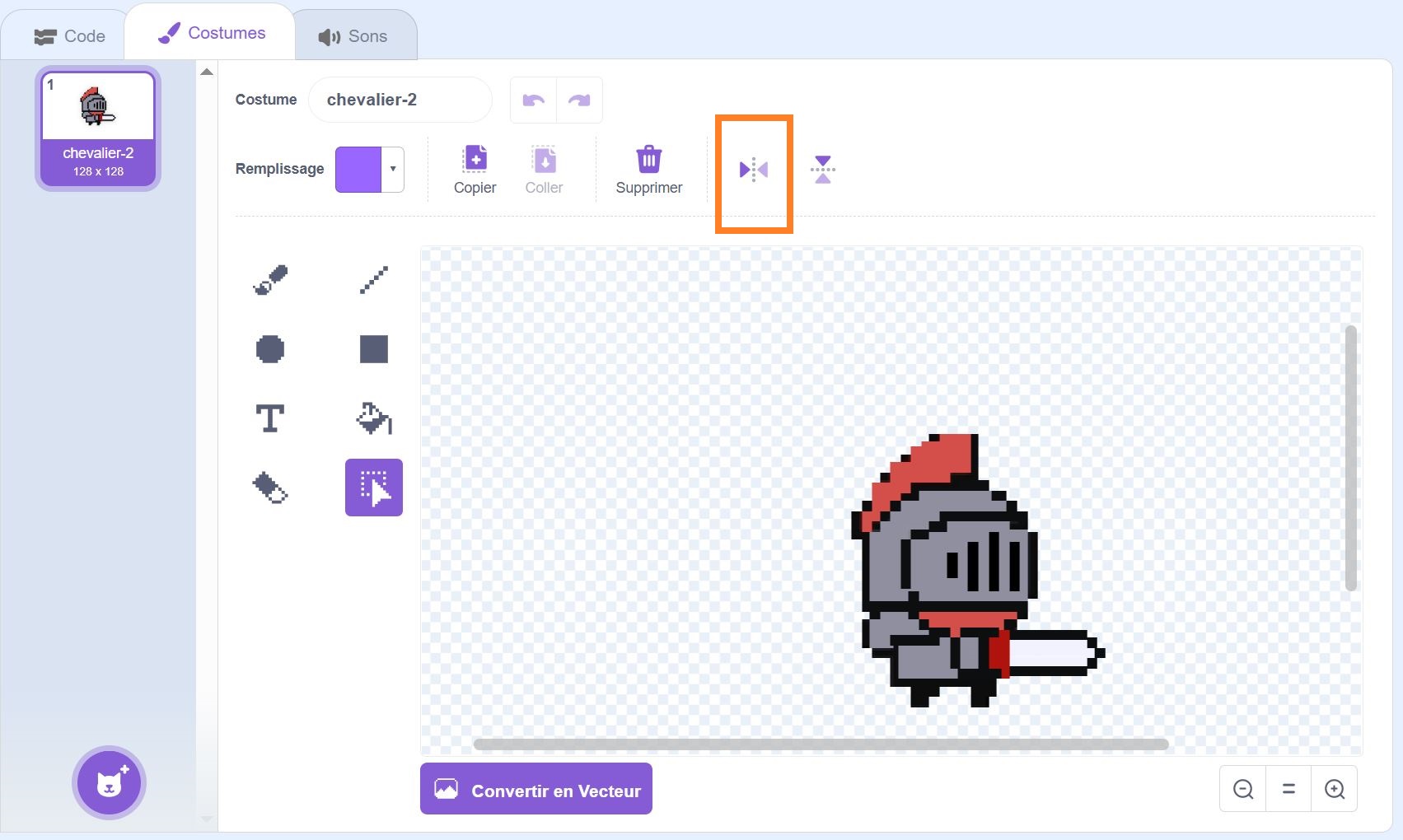Select the Eraser tool

pyautogui.click(x=270, y=488)
